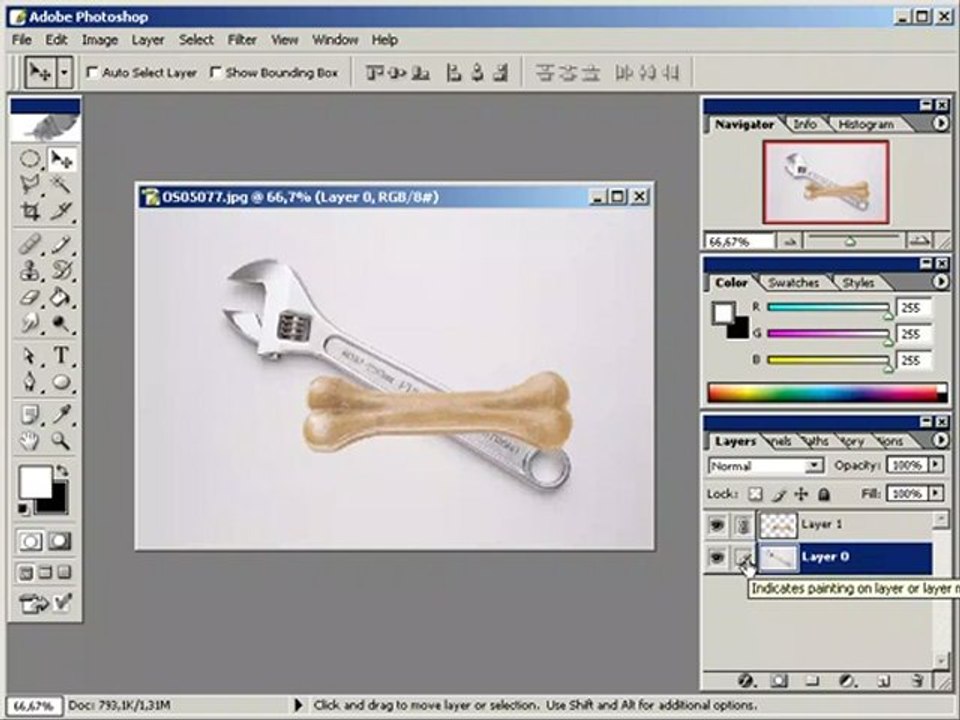Screen dimensions: 960x720
Task: Toggle Lock position icon
Action: click(x=801, y=494)
